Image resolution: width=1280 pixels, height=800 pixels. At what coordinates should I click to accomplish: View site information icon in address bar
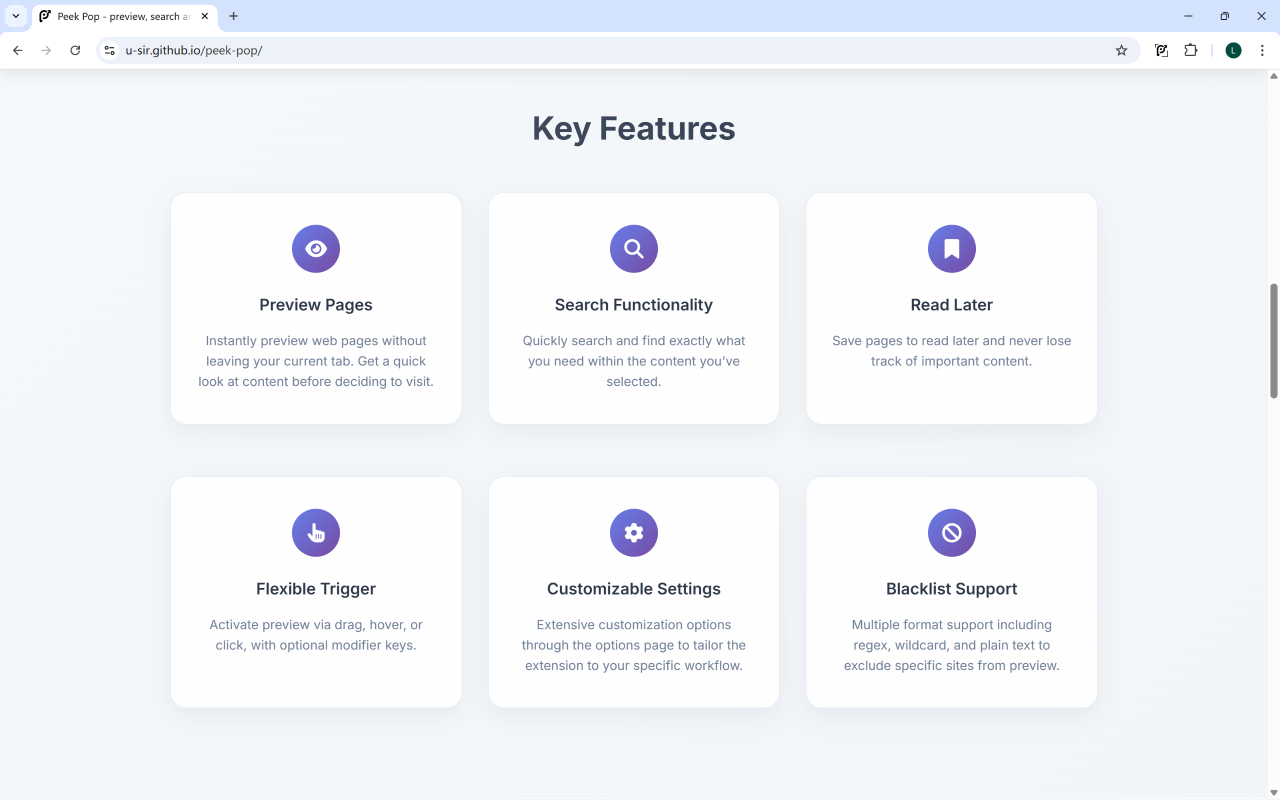[x=110, y=50]
